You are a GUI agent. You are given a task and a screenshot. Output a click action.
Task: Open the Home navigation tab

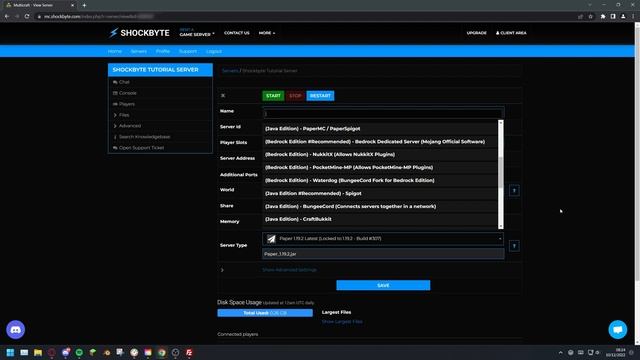[x=115, y=51]
